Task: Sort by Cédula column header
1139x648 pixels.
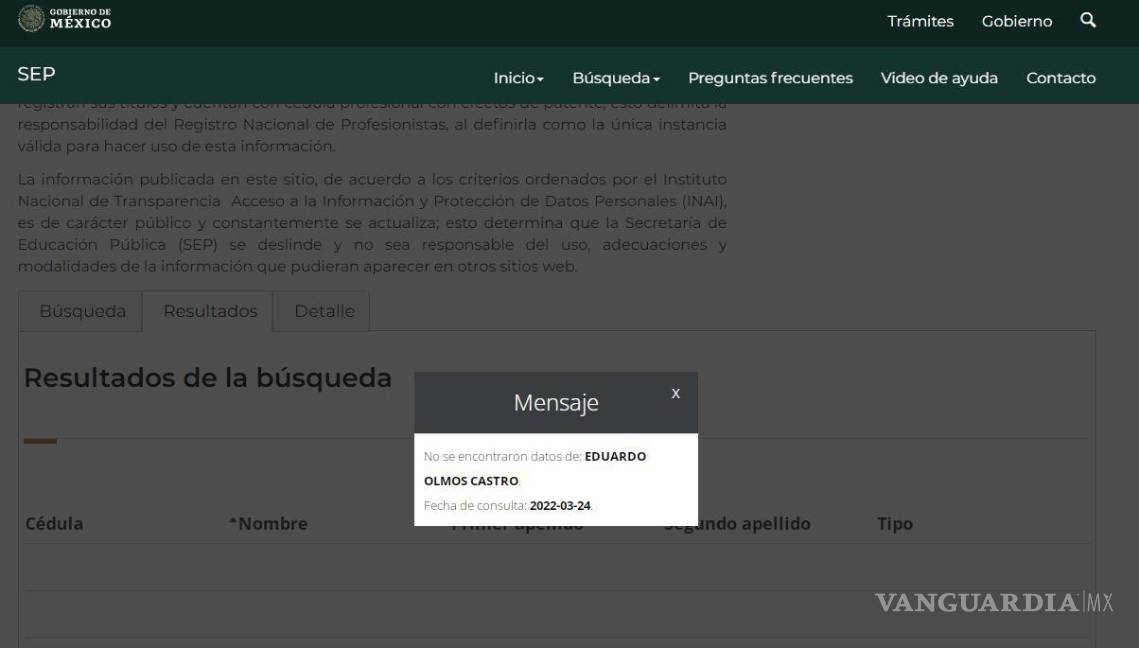Action: click(x=54, y=524)
